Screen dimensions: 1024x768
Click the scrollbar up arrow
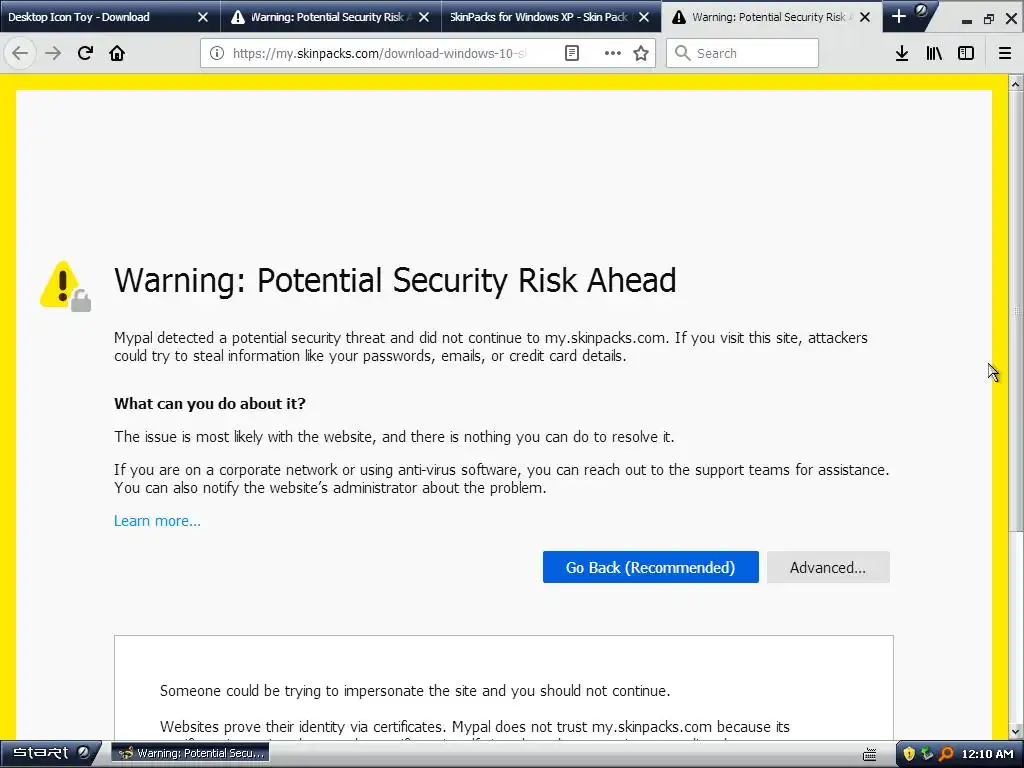coord(1016,84)
